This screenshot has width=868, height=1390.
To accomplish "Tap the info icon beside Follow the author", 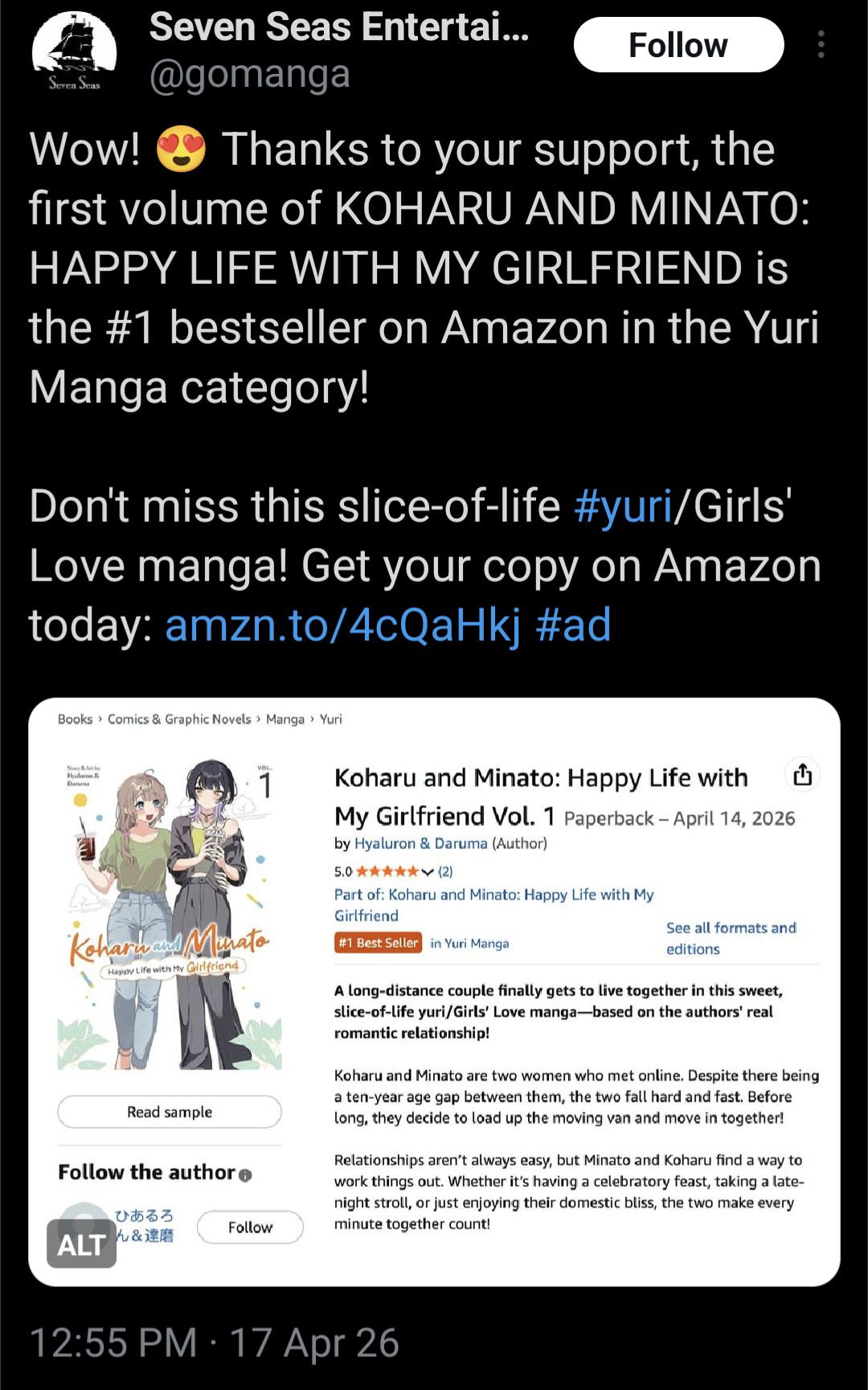I will [245, 1175].
